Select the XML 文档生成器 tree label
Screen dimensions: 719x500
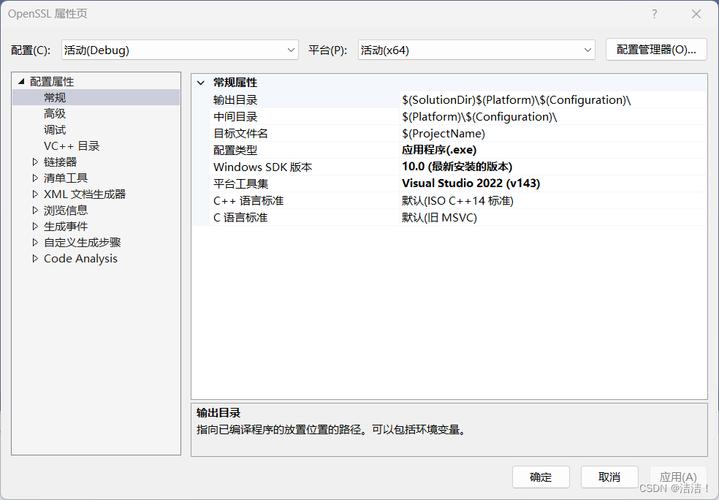(x=85, y=194)
